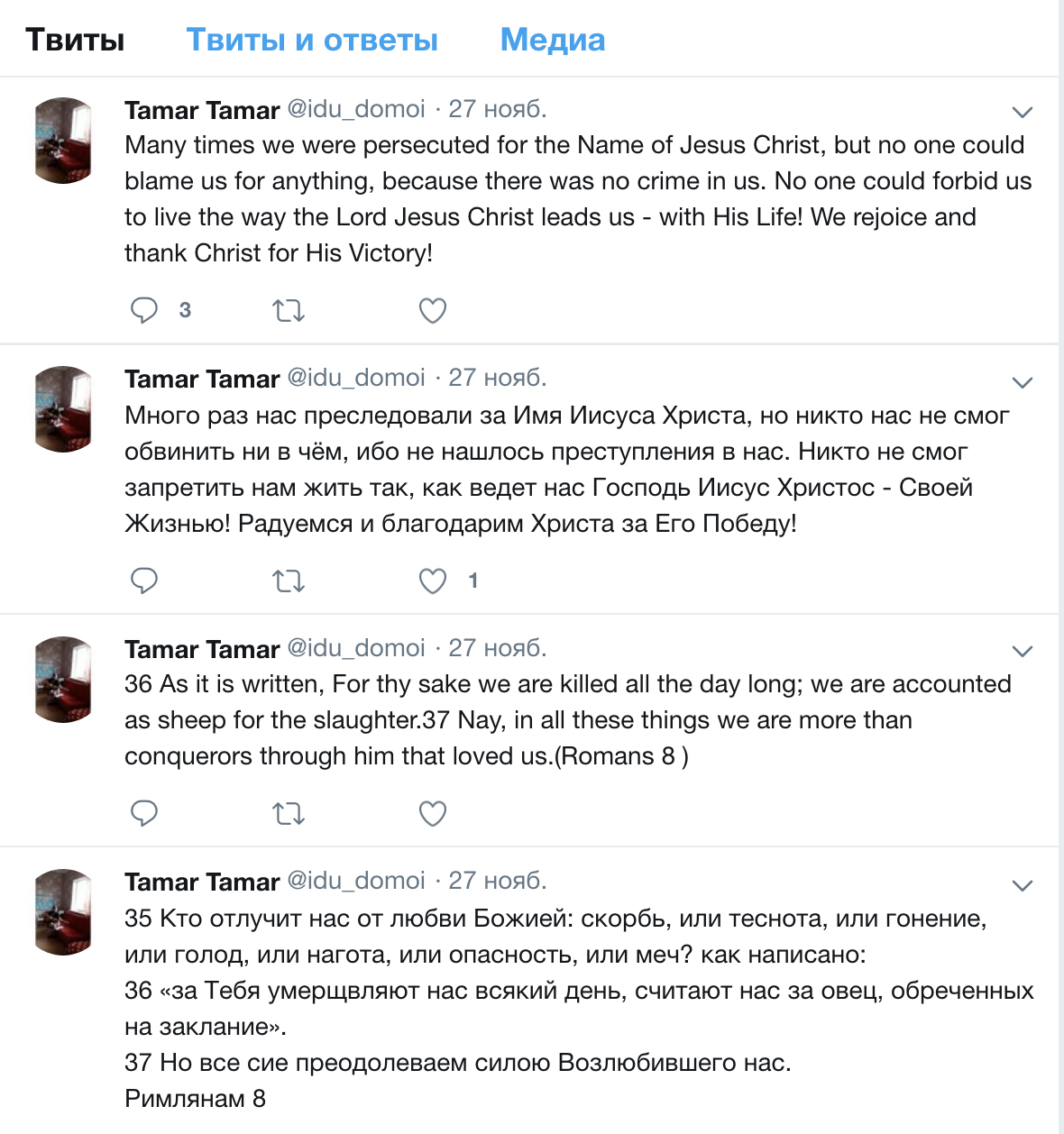
Task: Expand chevron on 'Римлянам 8' tweet
Action: click(x=1022, y=885)
